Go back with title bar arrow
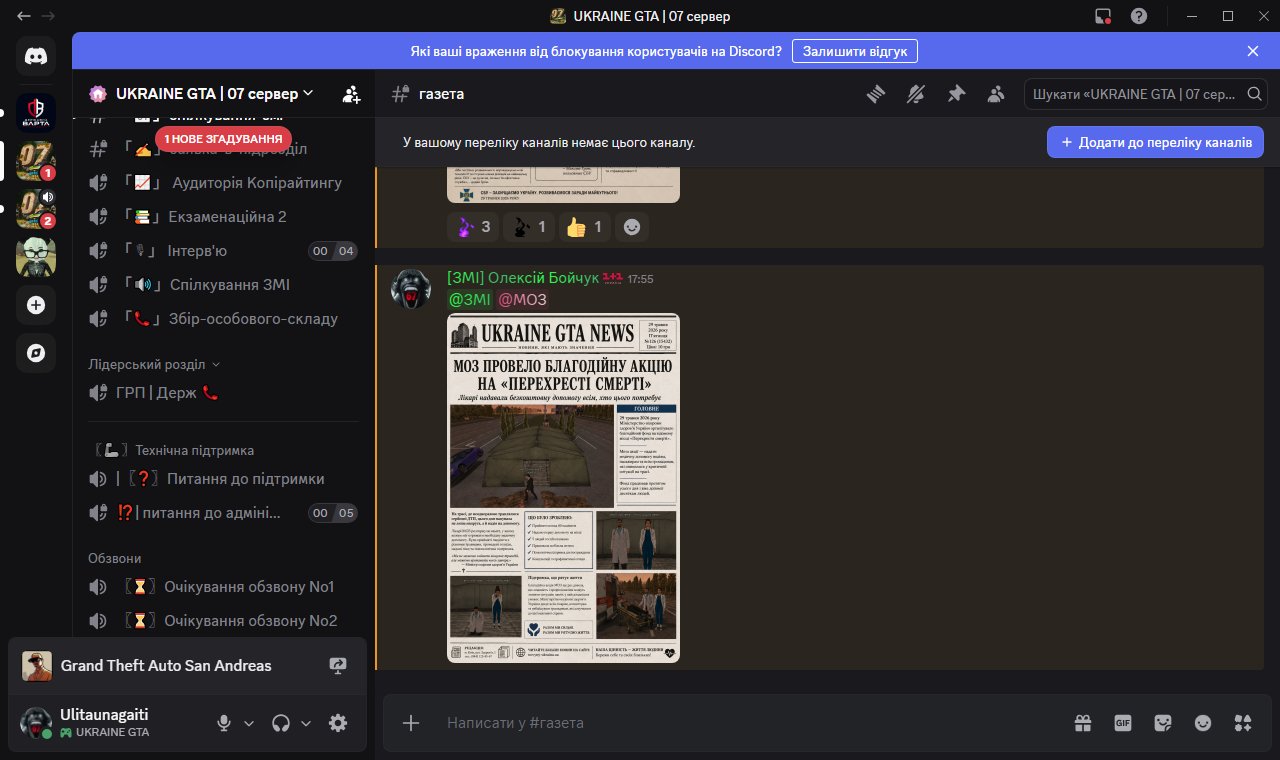Viewport: 1280px width, 760px height. [23, 16]
